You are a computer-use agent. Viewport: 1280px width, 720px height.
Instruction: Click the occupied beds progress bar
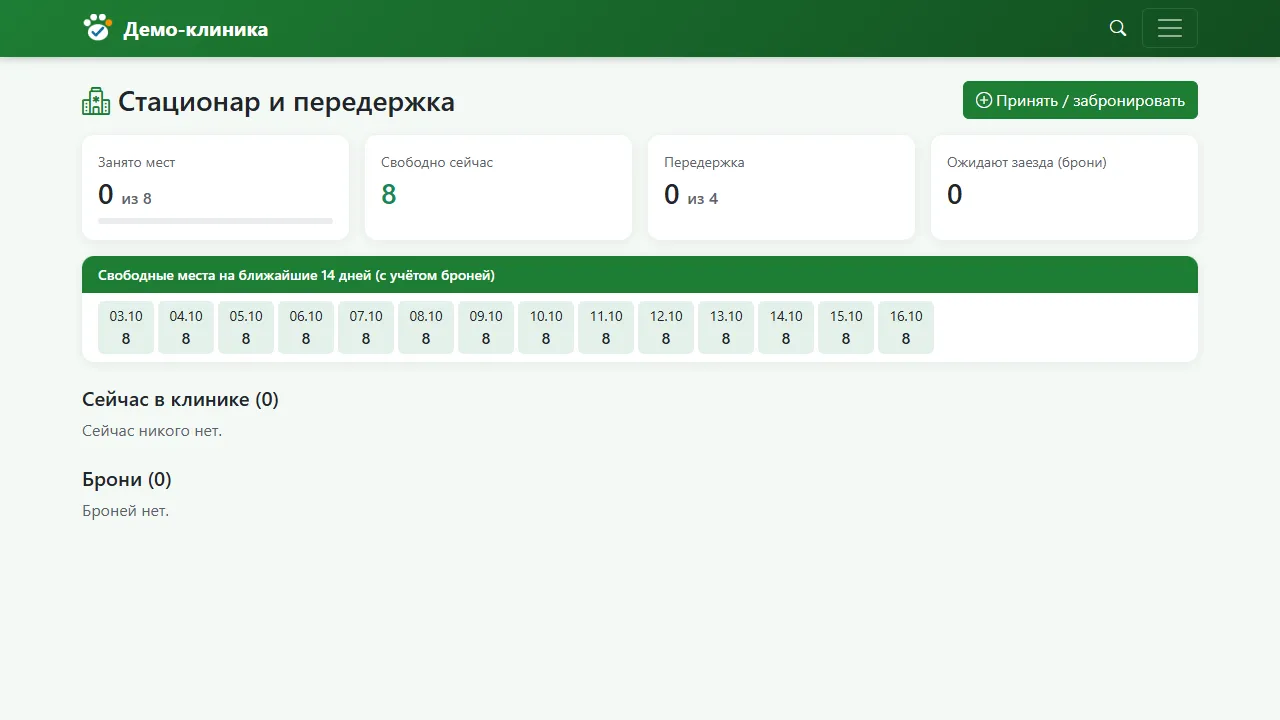(215, 221)
